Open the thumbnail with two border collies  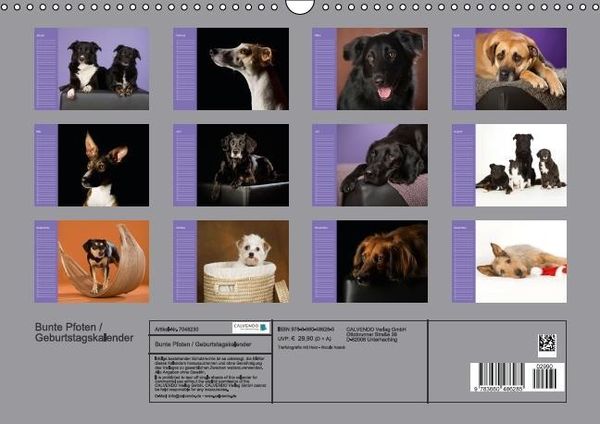pyautogui.click(x=103, y=69)
